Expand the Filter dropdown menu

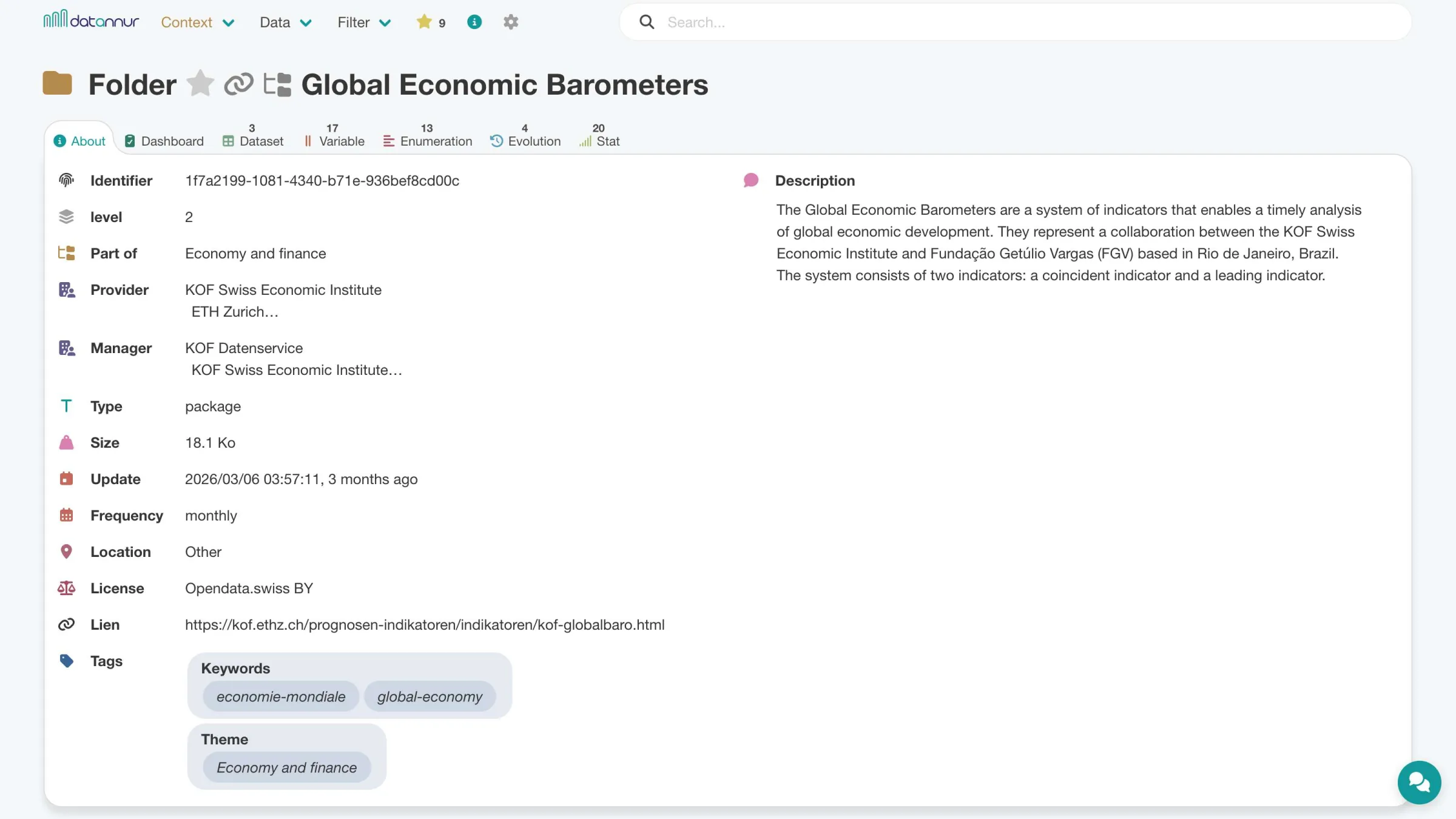pyautogui.click(x=364, y=22)
